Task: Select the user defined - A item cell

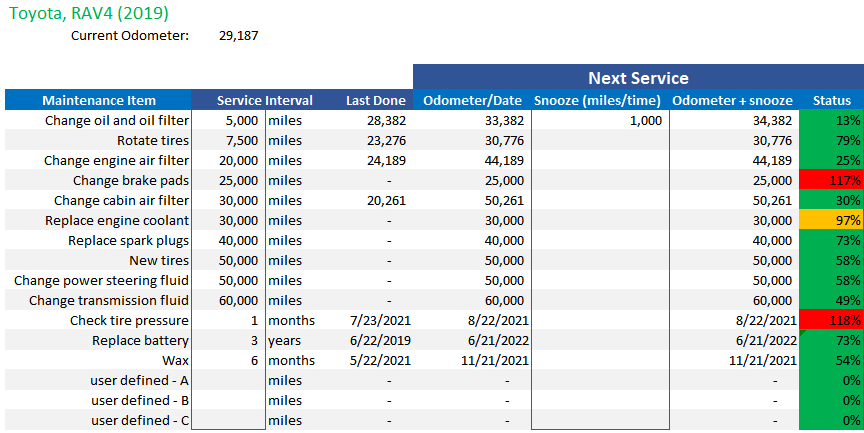Action: [140, 380]
